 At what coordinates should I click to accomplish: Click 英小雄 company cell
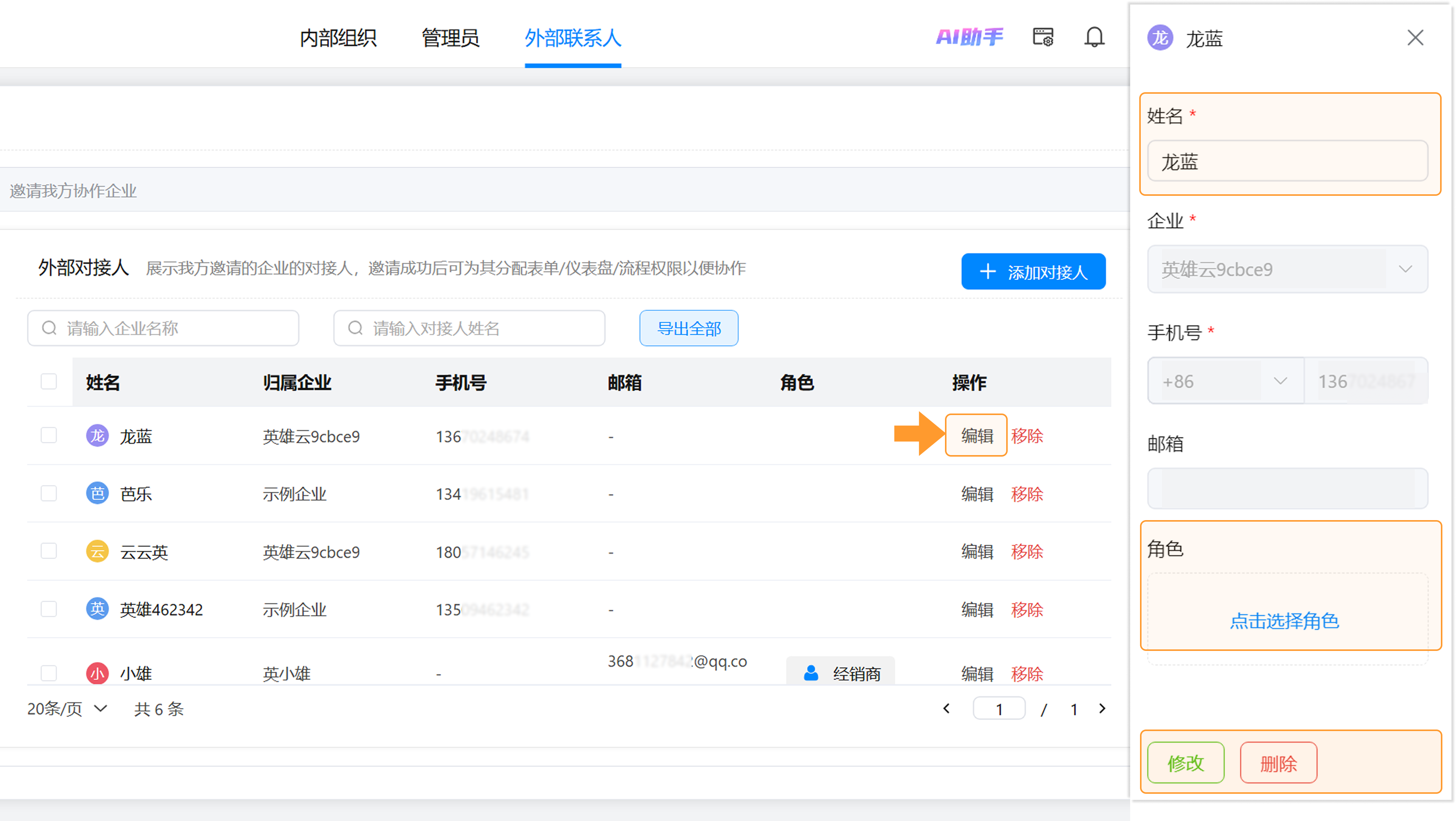tap(287, 674)
